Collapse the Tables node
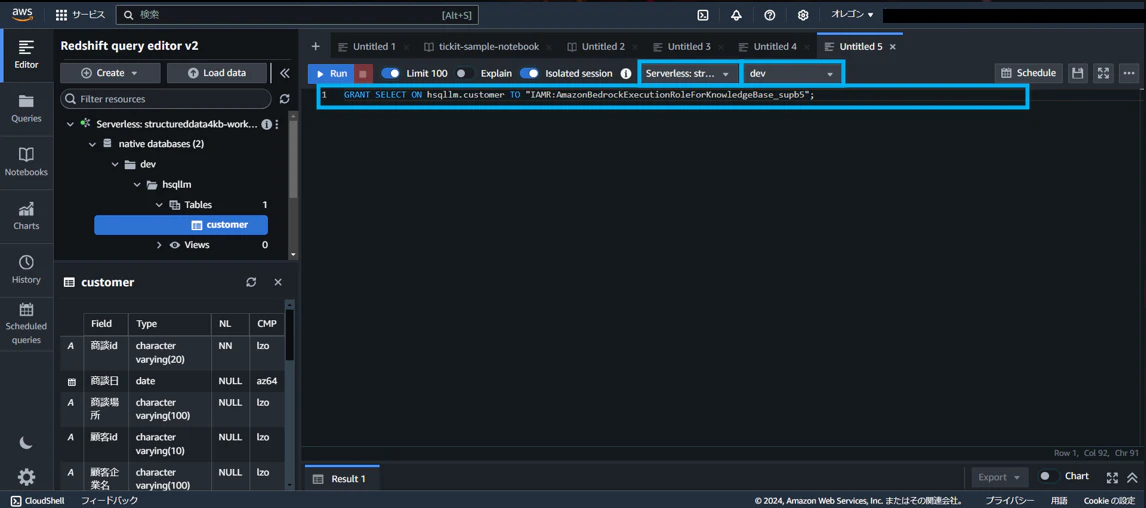The height and width of the screenshot is (508, 1146). tap(159, 205)
